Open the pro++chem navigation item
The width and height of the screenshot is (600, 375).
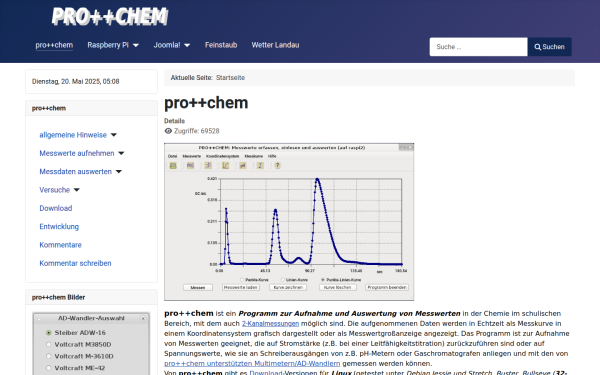click(x=54, y=45)
